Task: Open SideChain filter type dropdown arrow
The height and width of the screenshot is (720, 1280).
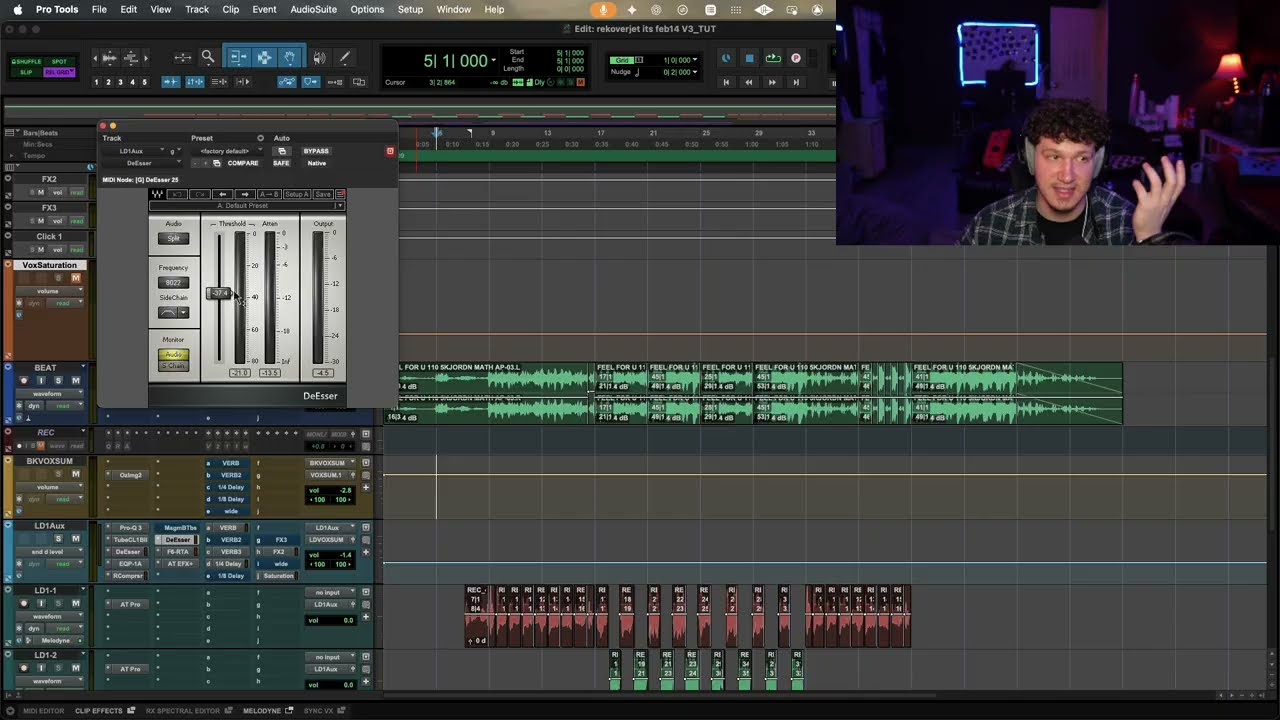Action: point(183,313)
